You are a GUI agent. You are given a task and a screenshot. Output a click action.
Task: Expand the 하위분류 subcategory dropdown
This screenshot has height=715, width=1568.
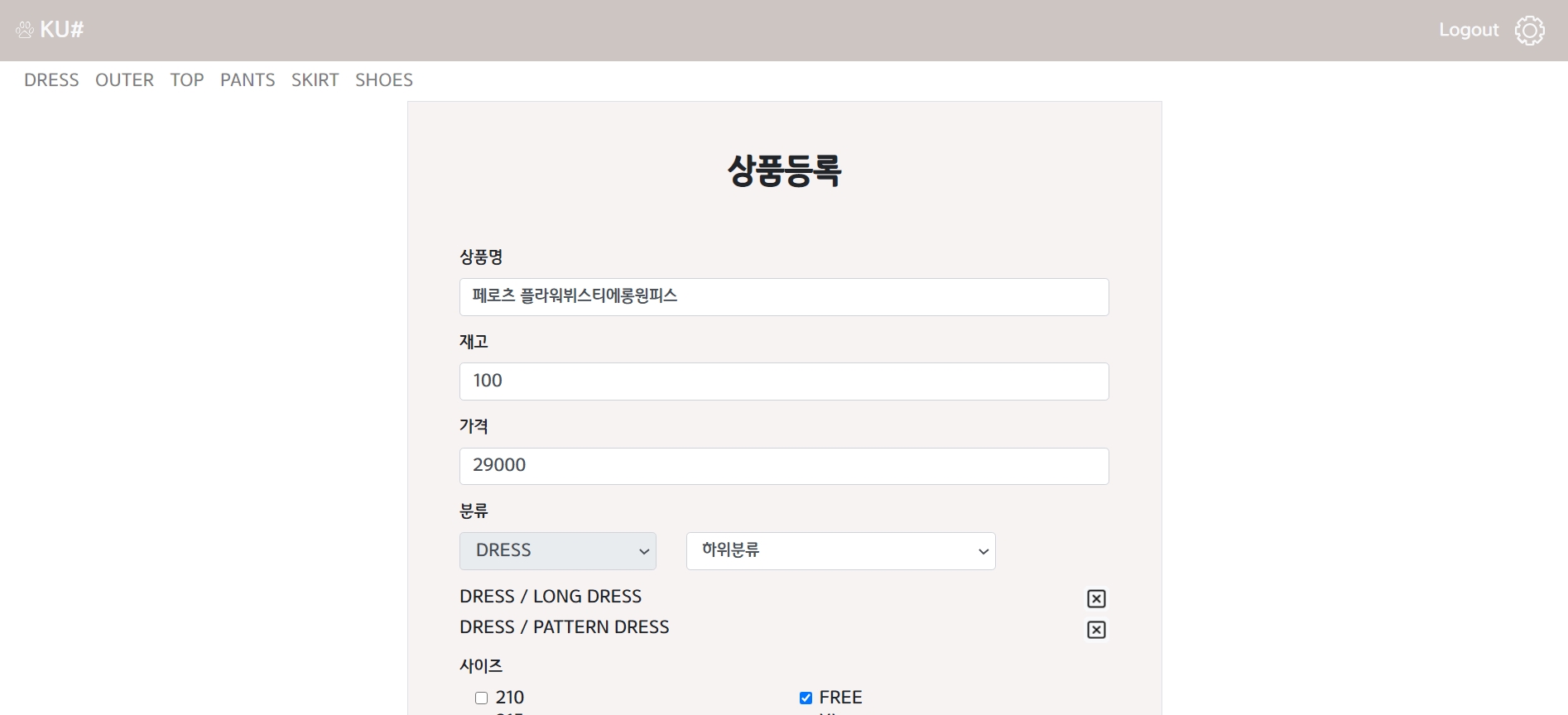tap(840, 551)
